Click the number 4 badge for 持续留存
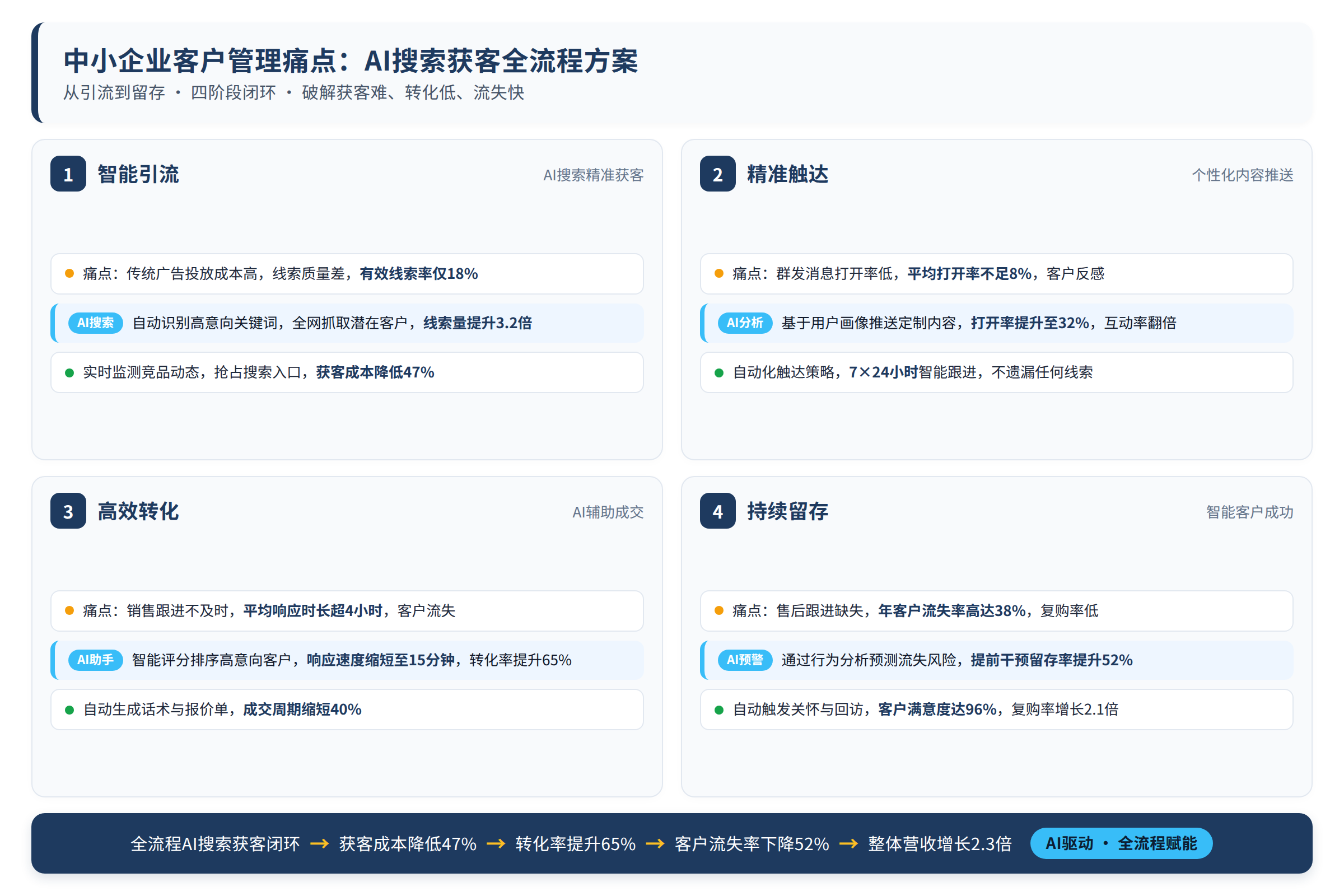The width and height of the screenshot is (1344, 896). (x=718, y=511)
